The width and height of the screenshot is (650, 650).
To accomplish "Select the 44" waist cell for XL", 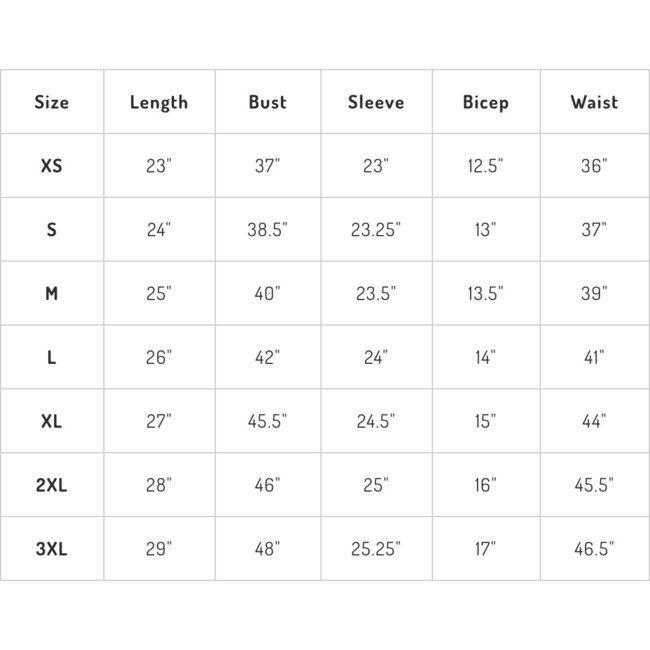I will tap(594, 422).
